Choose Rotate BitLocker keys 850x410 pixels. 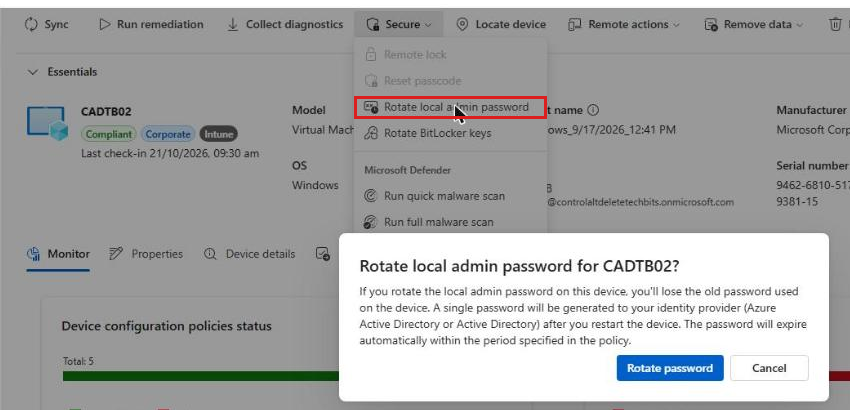(x=450, y=133)
